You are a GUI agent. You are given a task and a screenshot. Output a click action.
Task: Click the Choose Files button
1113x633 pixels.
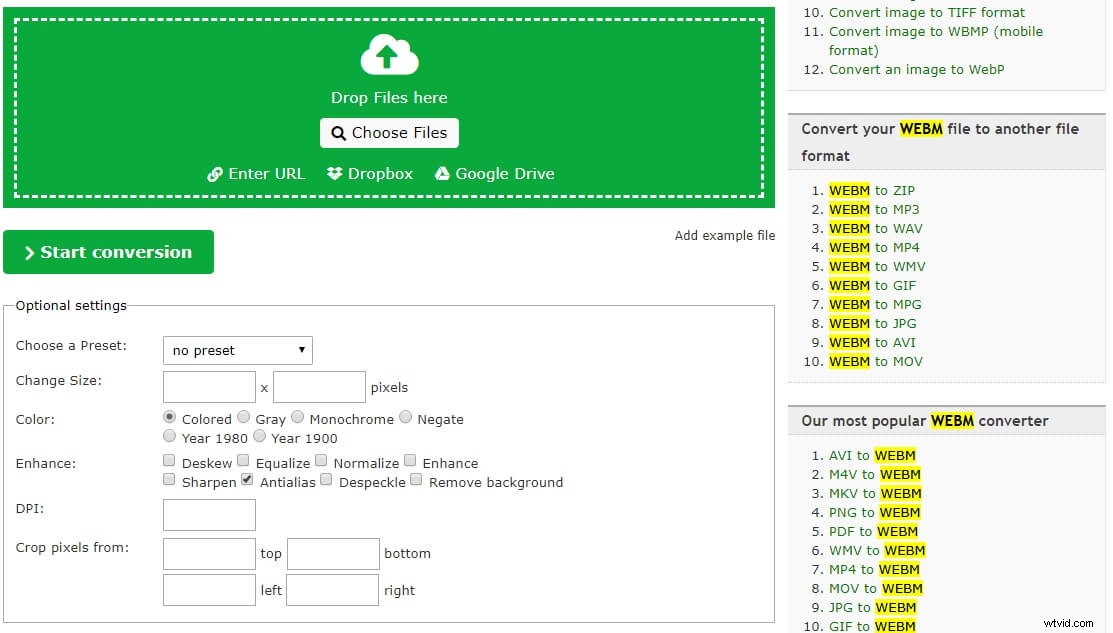pyautogui.click(x=389, y=132)
